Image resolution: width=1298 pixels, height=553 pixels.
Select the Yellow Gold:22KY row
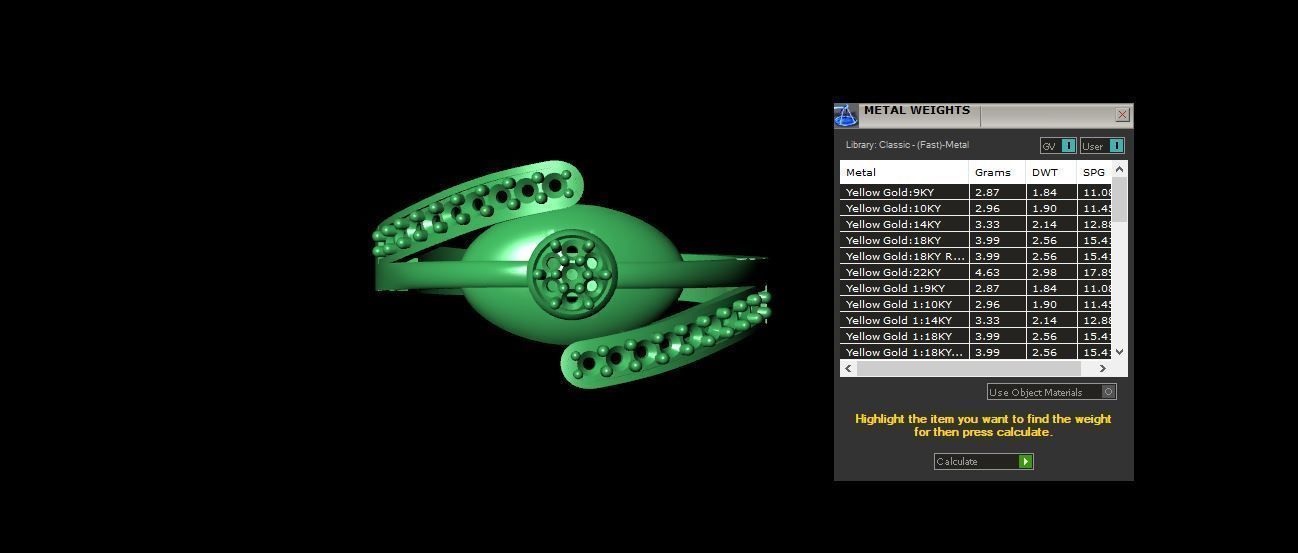pyautogui.click(x=976, y=272)
